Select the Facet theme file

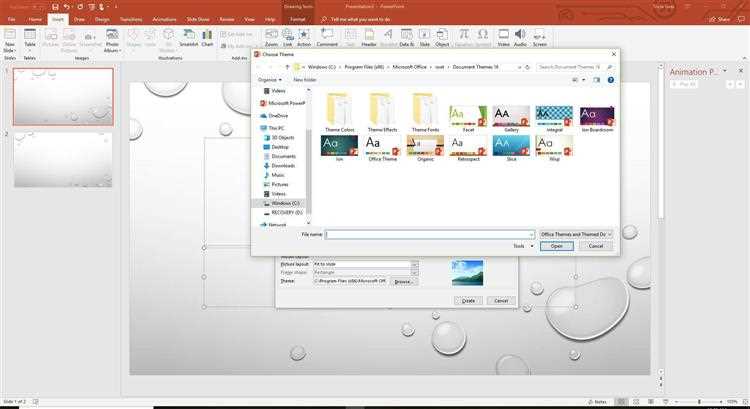[467, 118]
